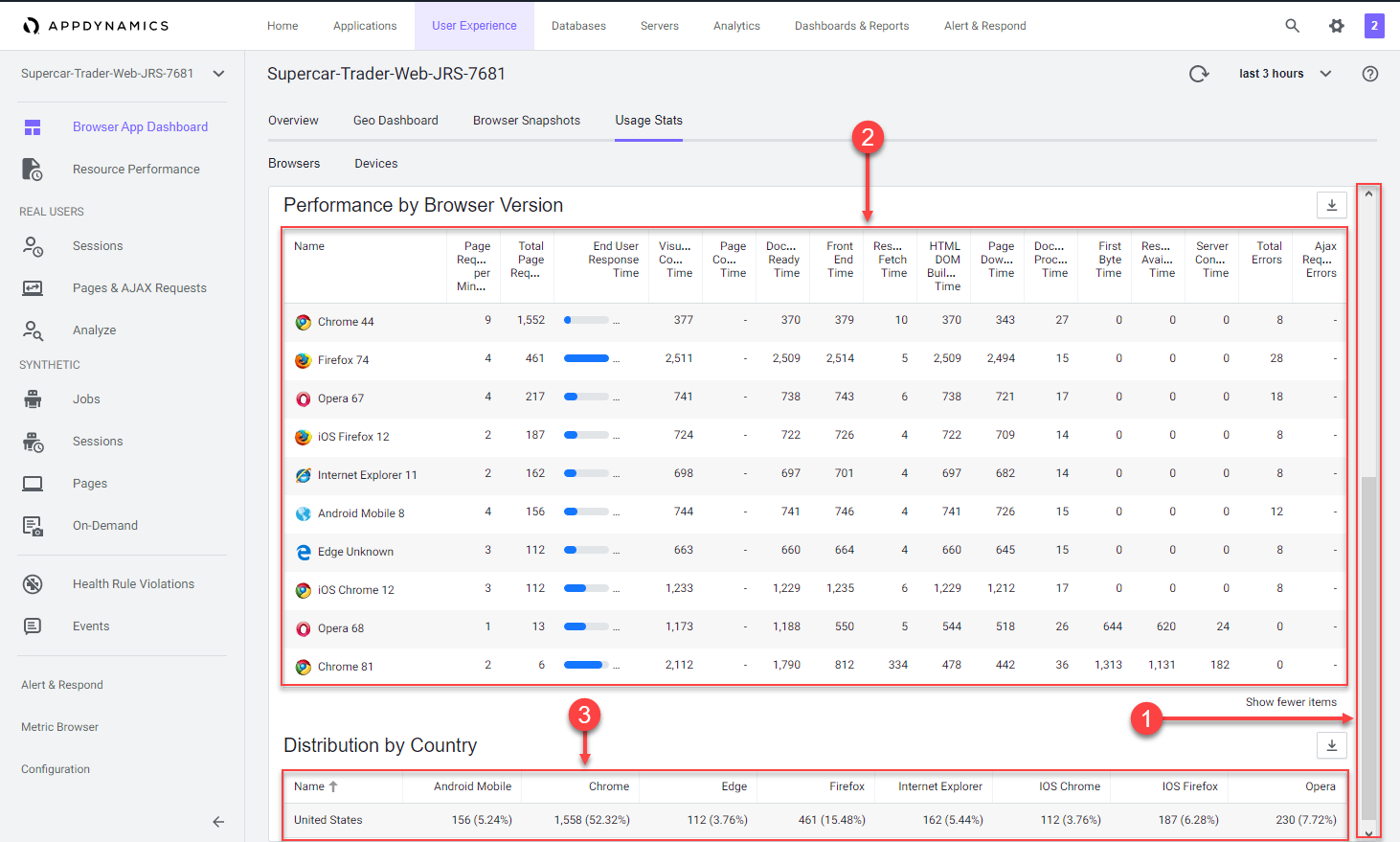Click the Firefox 74 browser icon

click(x=303, y=360)
